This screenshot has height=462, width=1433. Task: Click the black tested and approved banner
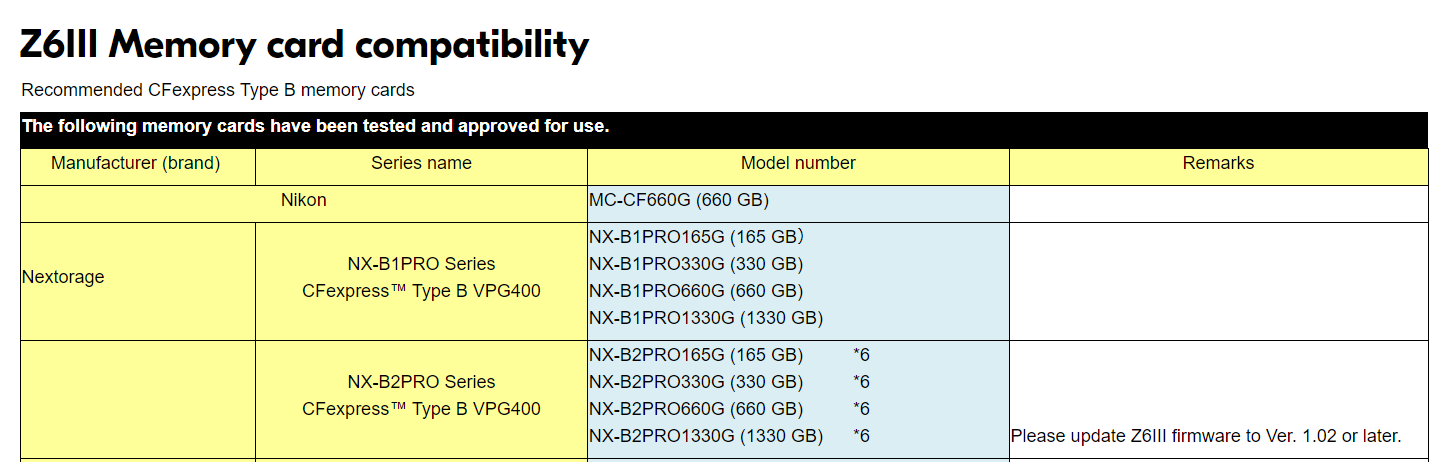(316, 127)
